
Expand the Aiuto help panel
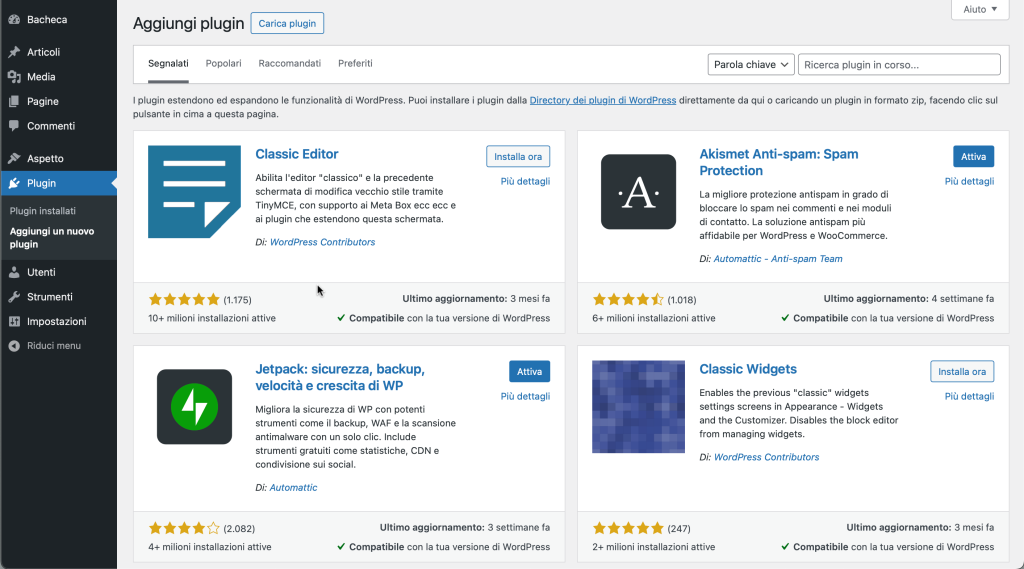[x=980, y=9]
